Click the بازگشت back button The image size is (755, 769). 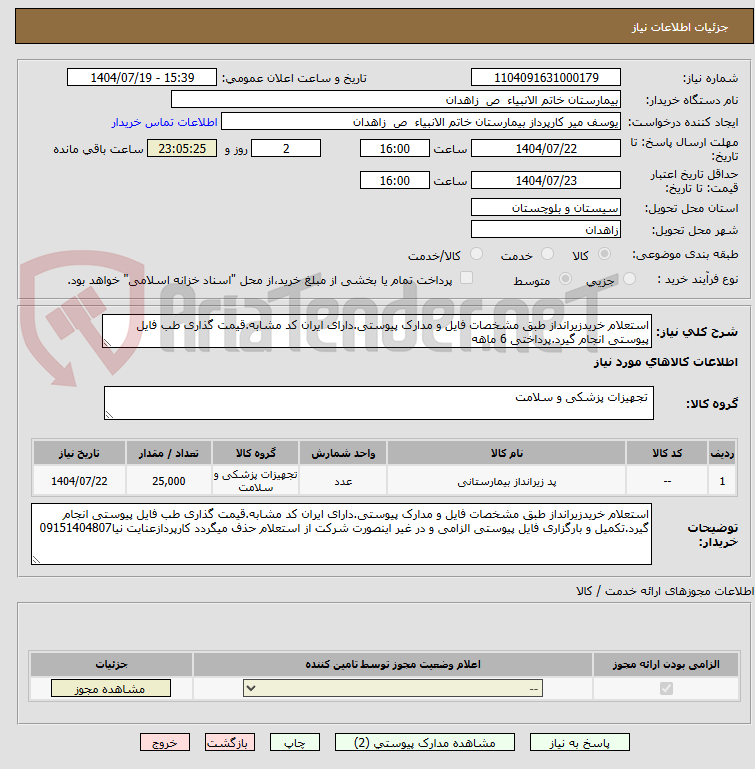(230, 743)
